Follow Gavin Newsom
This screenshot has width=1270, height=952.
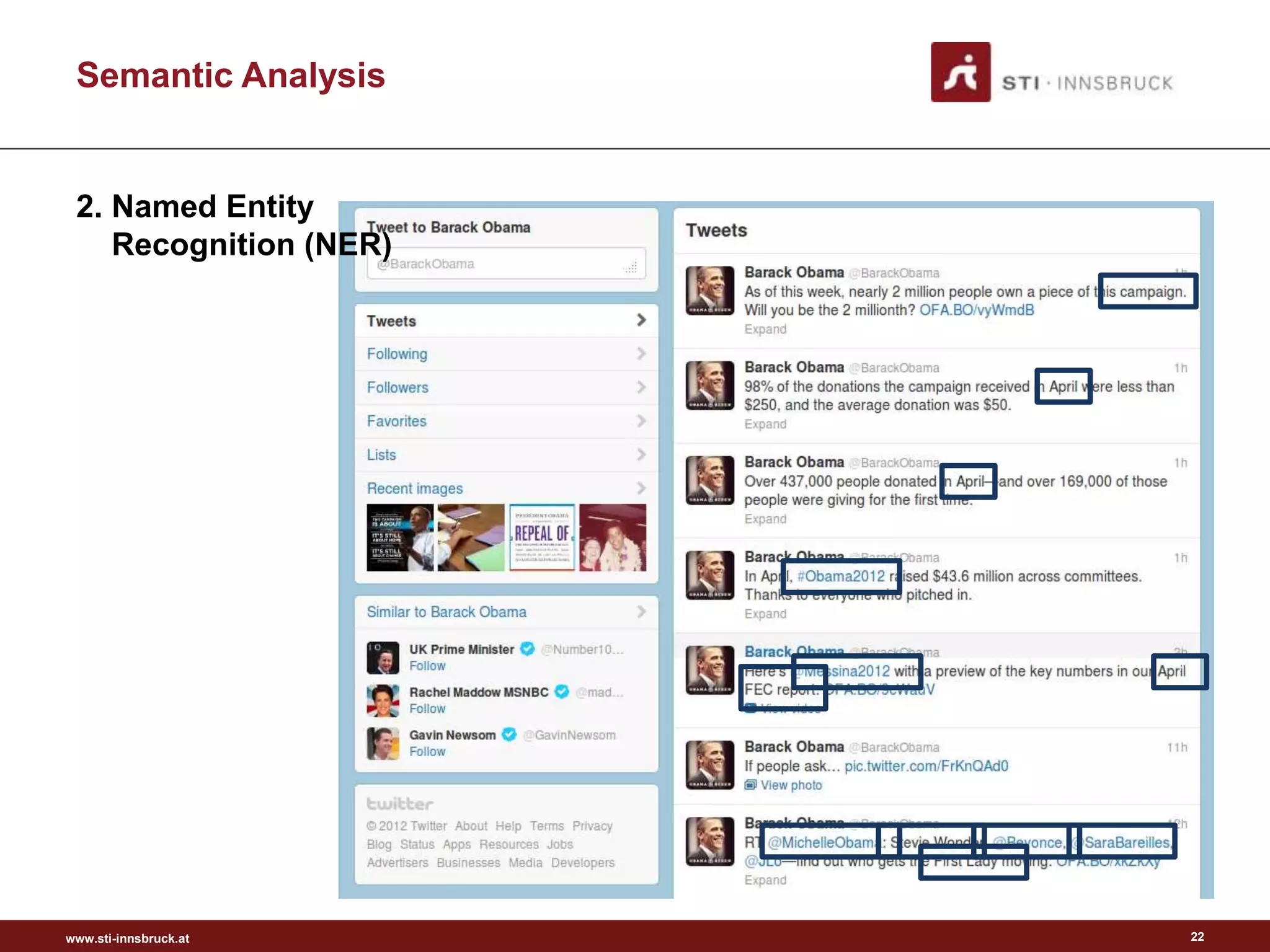point(427,751)
